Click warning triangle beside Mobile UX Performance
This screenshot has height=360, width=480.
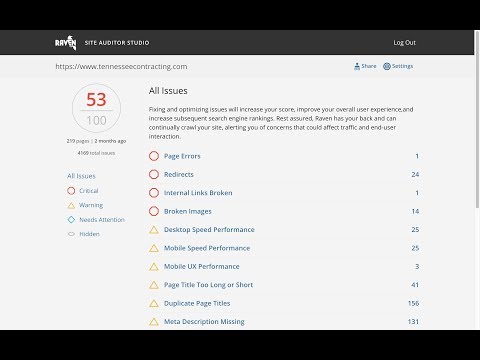coord(154,266)
